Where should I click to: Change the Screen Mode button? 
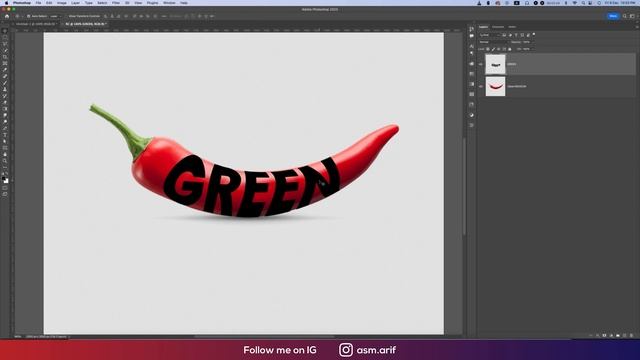pyautogui.click(x=5, y=195)
